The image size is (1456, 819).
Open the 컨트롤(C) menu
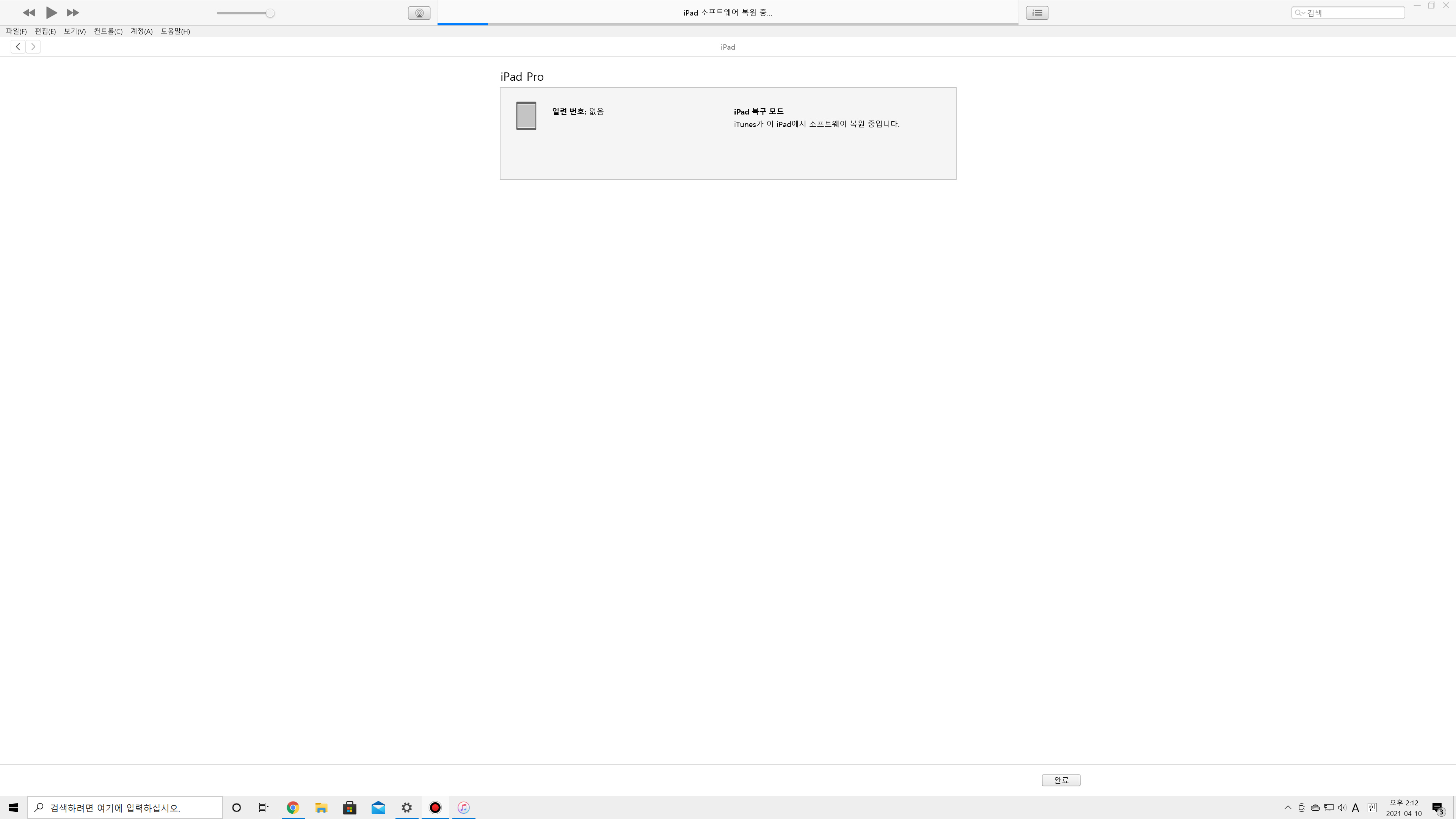click(x=108, y=31)
